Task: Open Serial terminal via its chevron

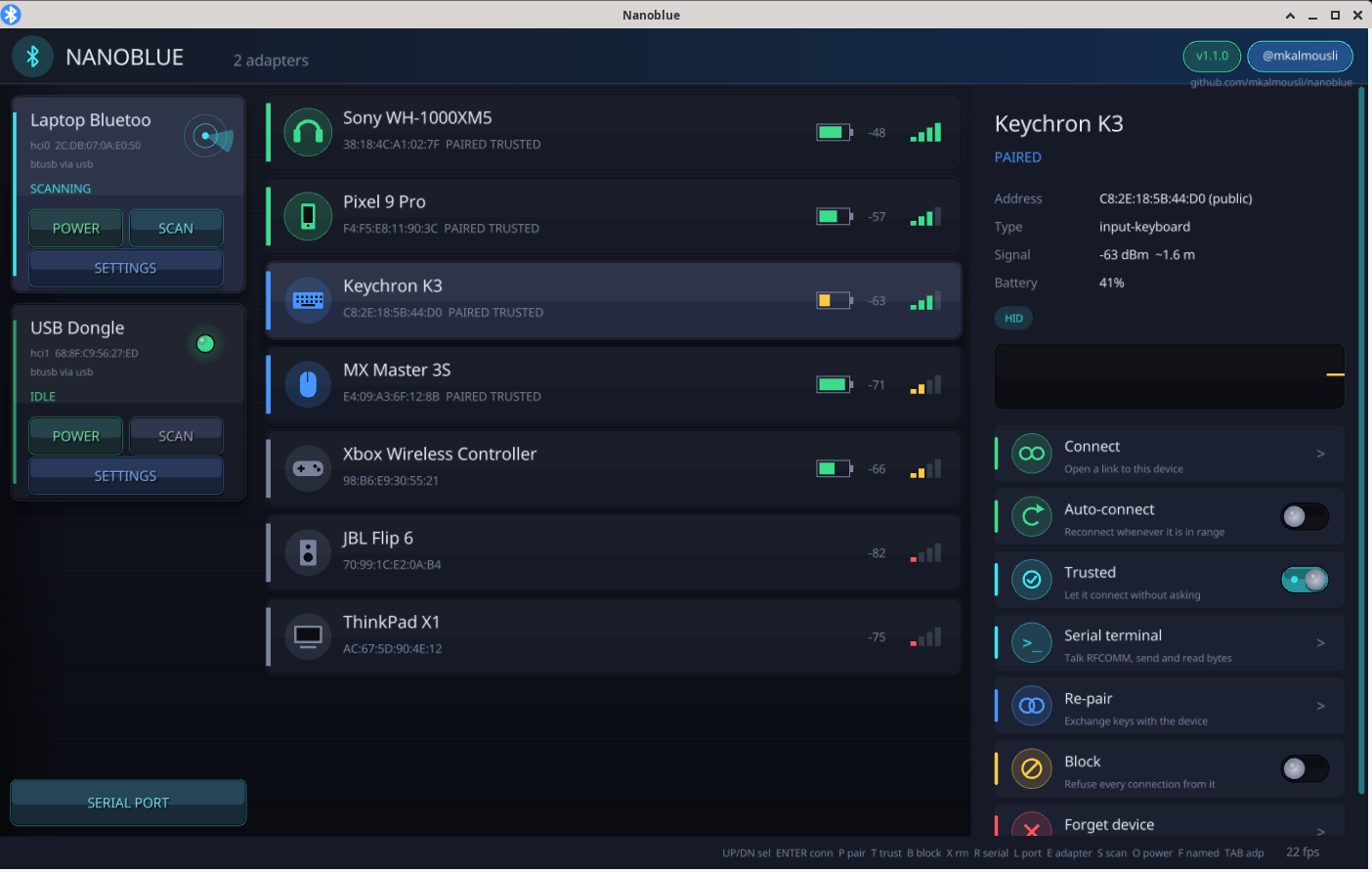Action: (x=1320, y=642)
